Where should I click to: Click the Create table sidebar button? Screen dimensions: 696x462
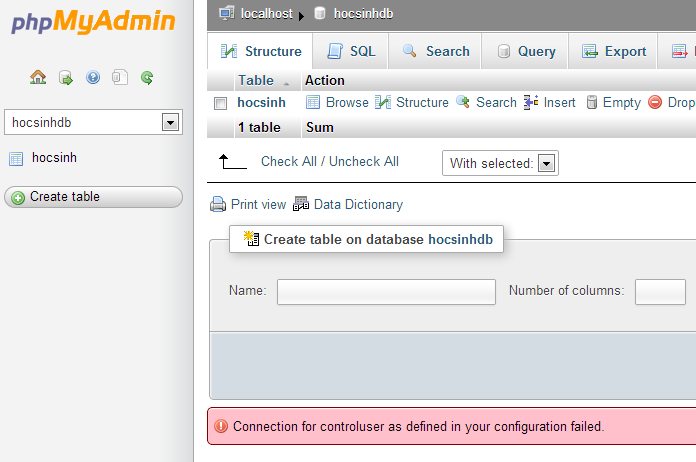[x=93, y=197]
